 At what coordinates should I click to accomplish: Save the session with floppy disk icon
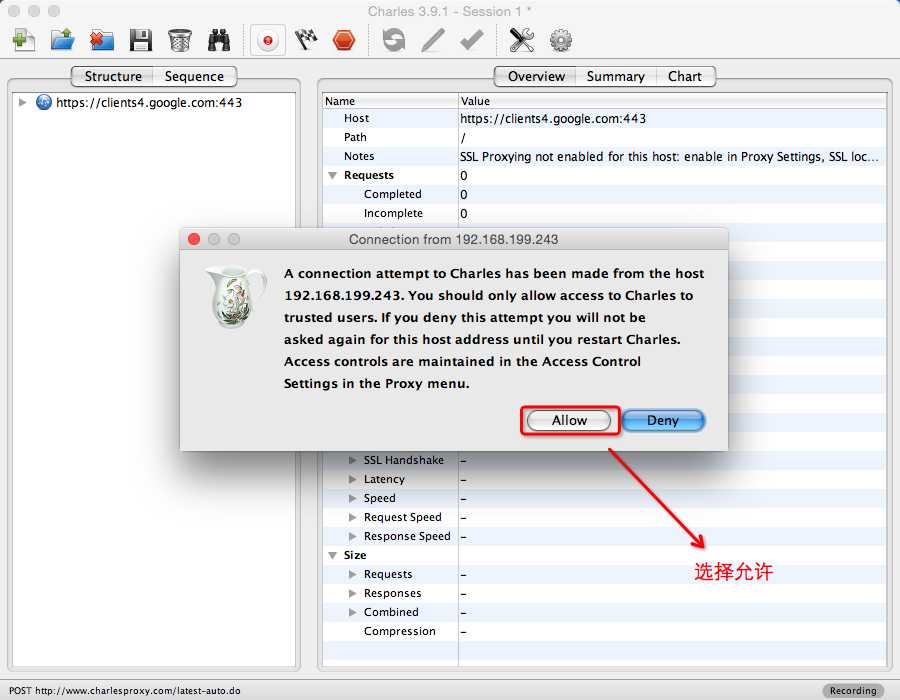(x=141, y=41)
